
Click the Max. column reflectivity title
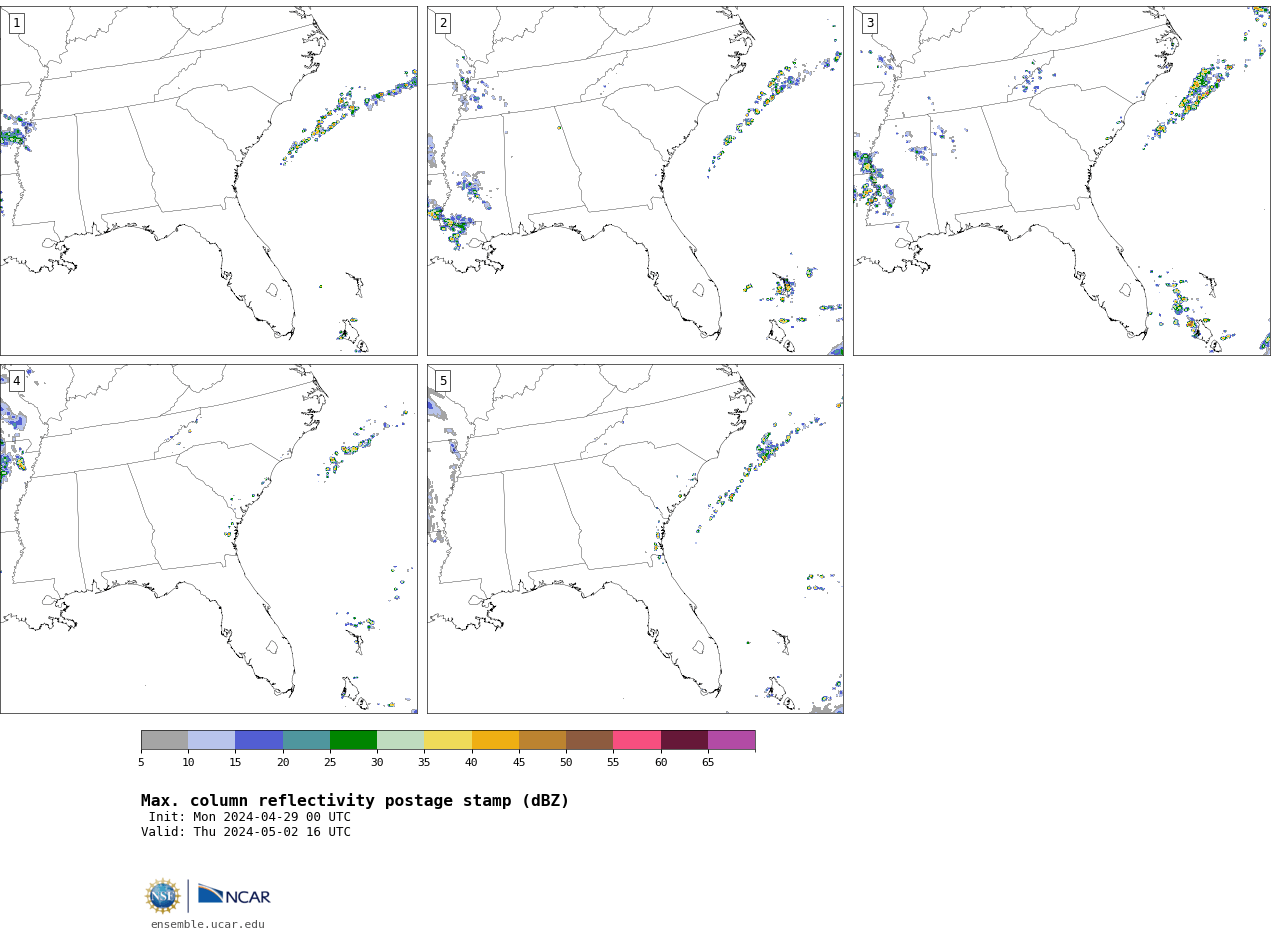pyautogui.click(x=355, y=801)
